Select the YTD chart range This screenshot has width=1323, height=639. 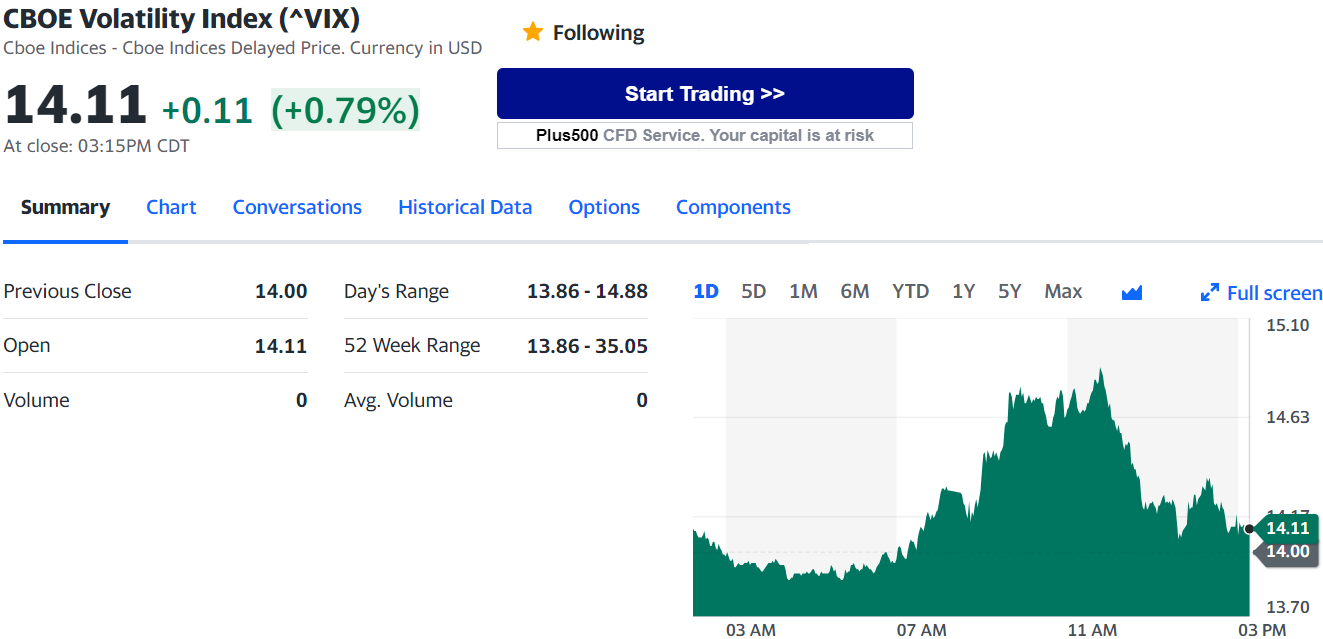[x=910, y=291]
